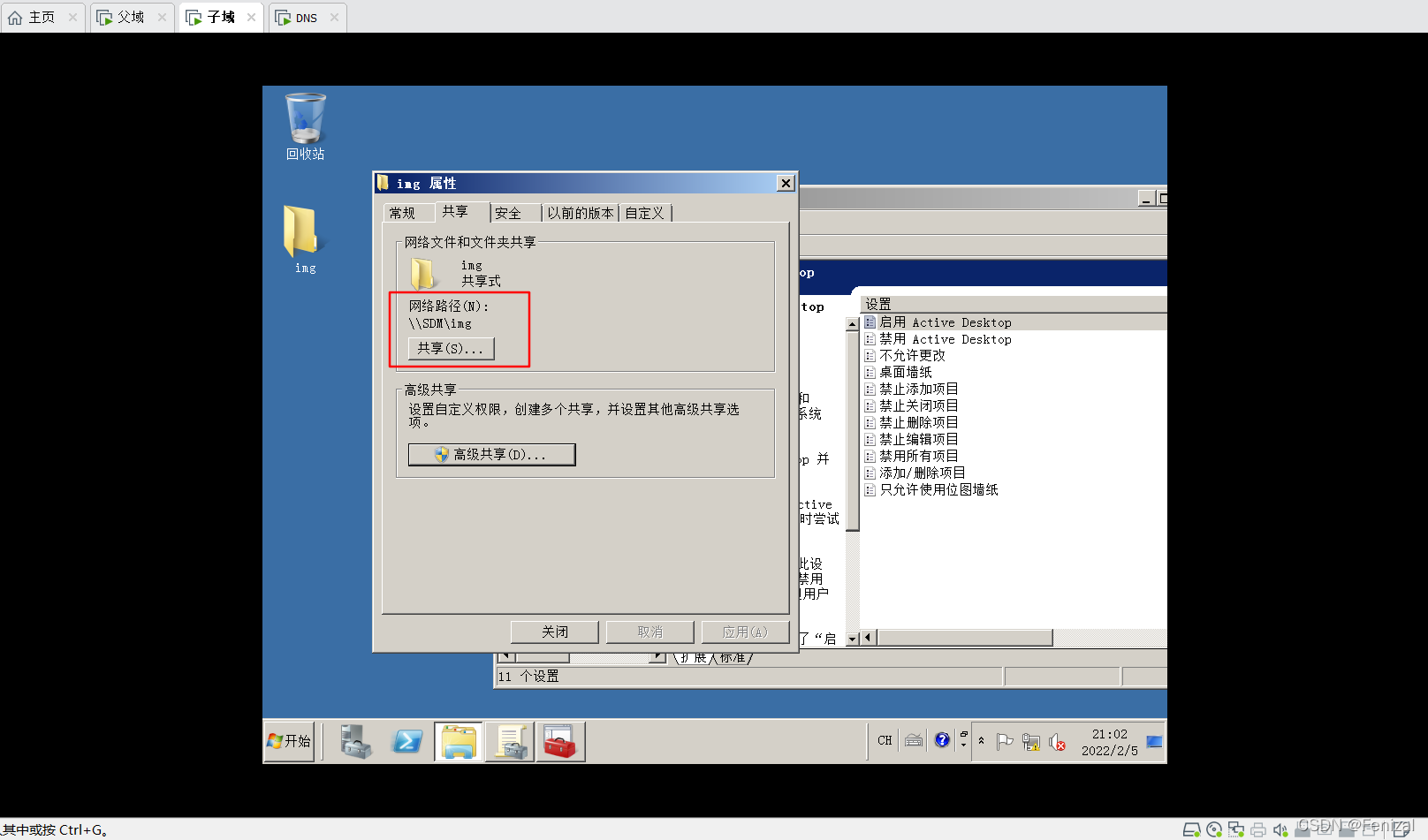Click the VMware CD/DVD drive status icon
1428x840 pixels.
pyautogui.click(x=1213, y=829)
